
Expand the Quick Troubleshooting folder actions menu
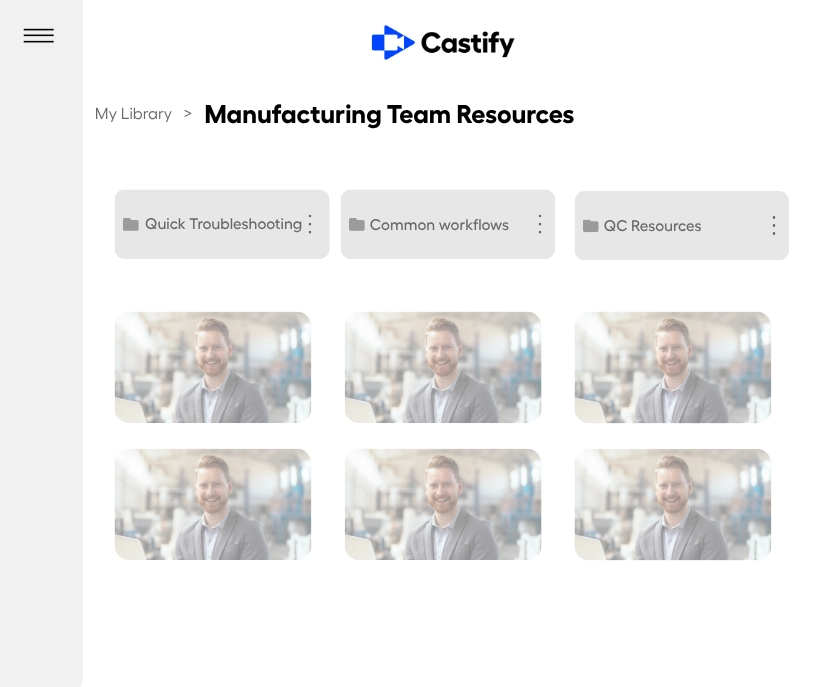(x=309, y=224)
